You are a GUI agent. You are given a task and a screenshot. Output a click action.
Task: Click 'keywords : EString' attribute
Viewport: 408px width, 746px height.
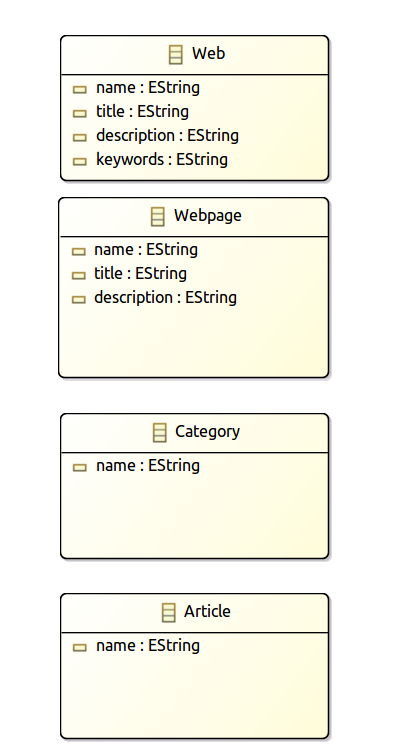[x=162, y=159]
